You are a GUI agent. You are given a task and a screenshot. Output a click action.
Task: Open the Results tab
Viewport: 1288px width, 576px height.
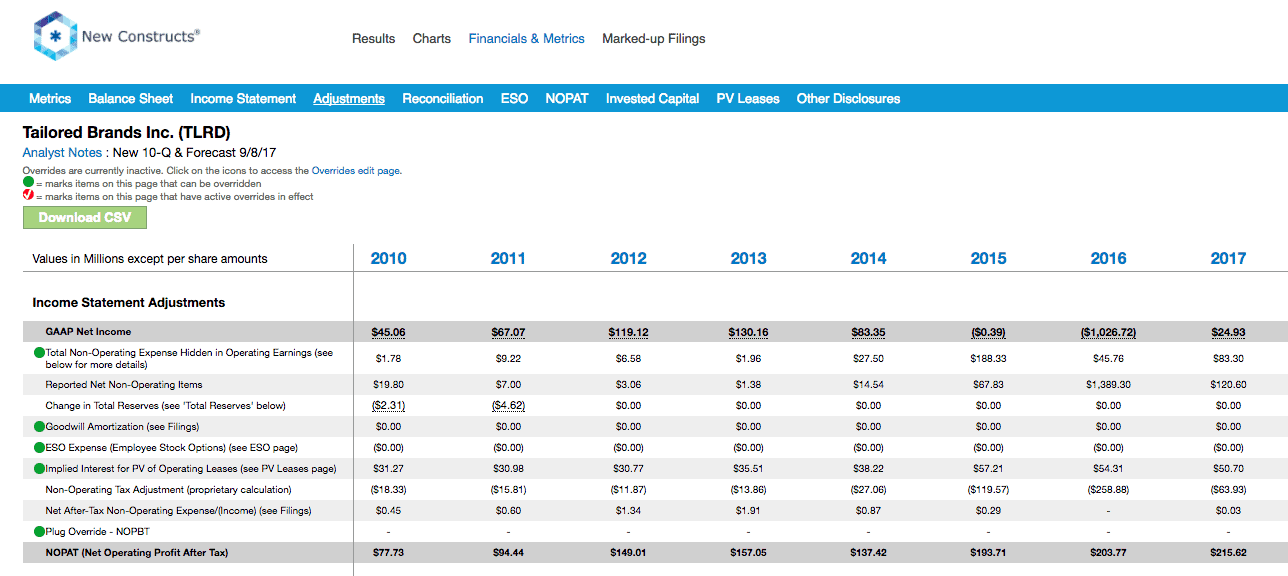[374, 39]
